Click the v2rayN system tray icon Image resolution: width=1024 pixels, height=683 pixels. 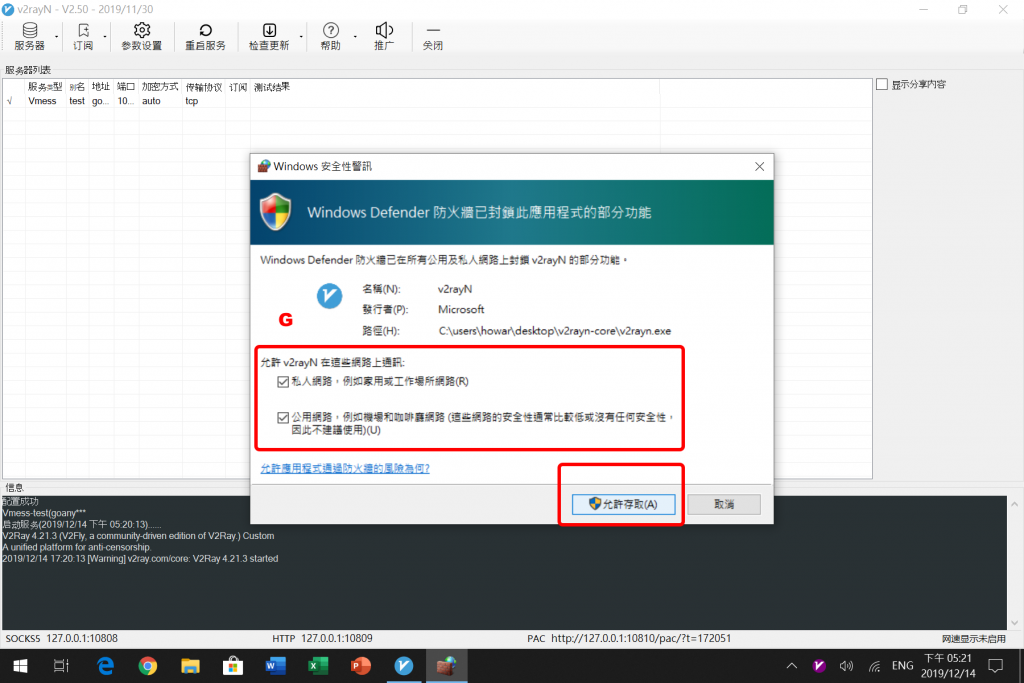coord(819,666)
